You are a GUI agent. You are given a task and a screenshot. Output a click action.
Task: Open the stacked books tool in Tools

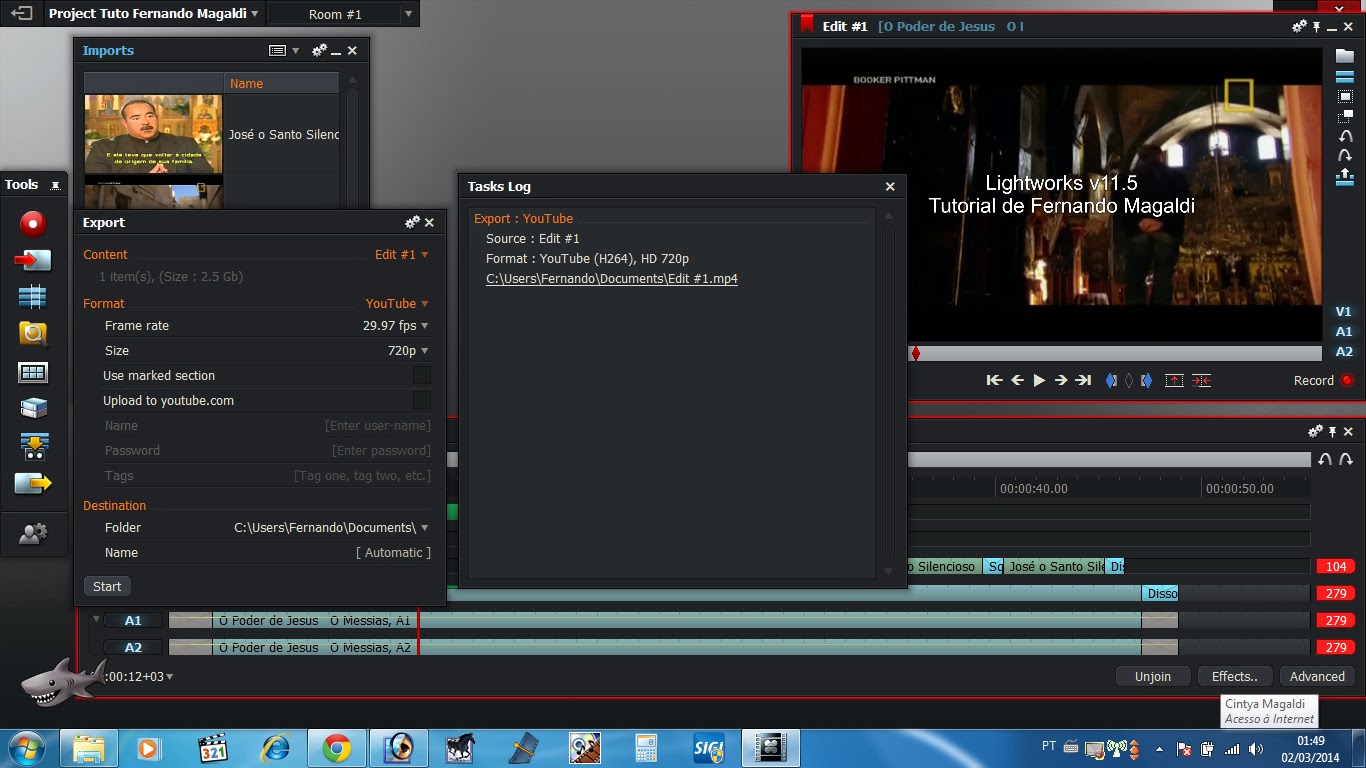coord(33,408)
